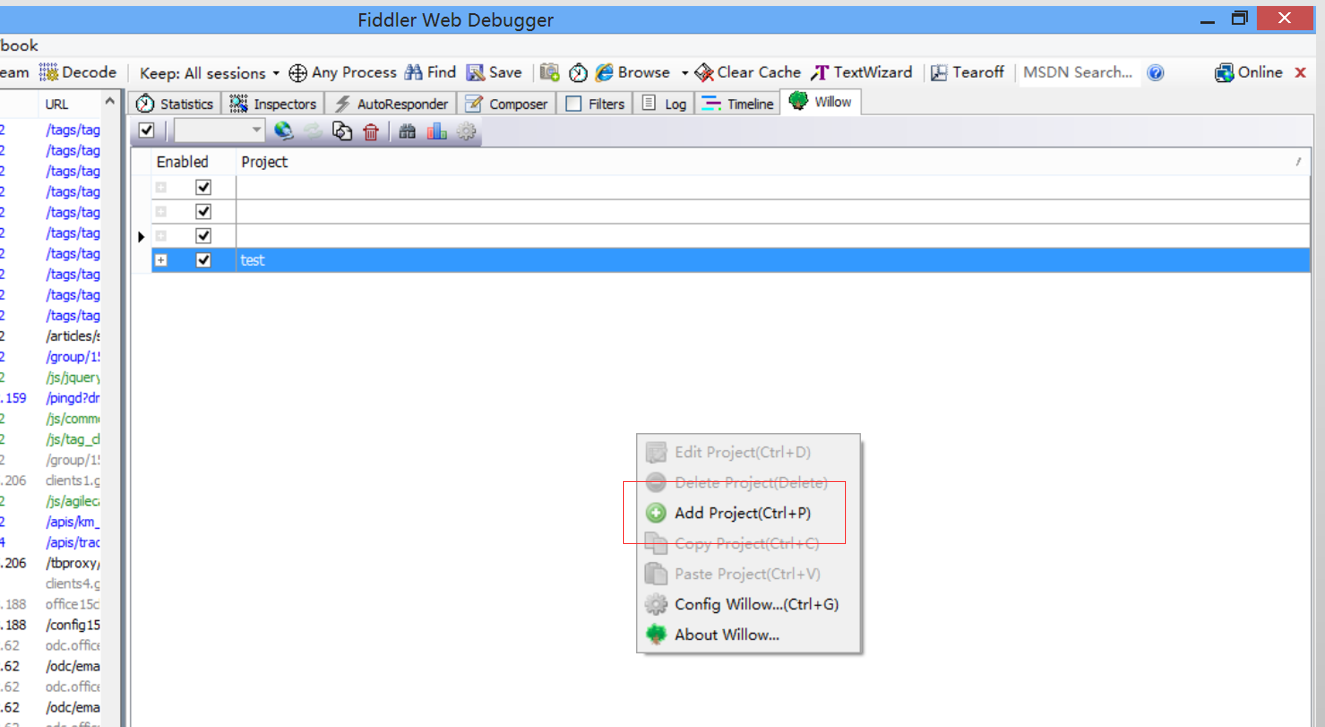Restore down the Fiddler window
Viewport: 1325px width, 727px height.
(x=1240, y=18)
